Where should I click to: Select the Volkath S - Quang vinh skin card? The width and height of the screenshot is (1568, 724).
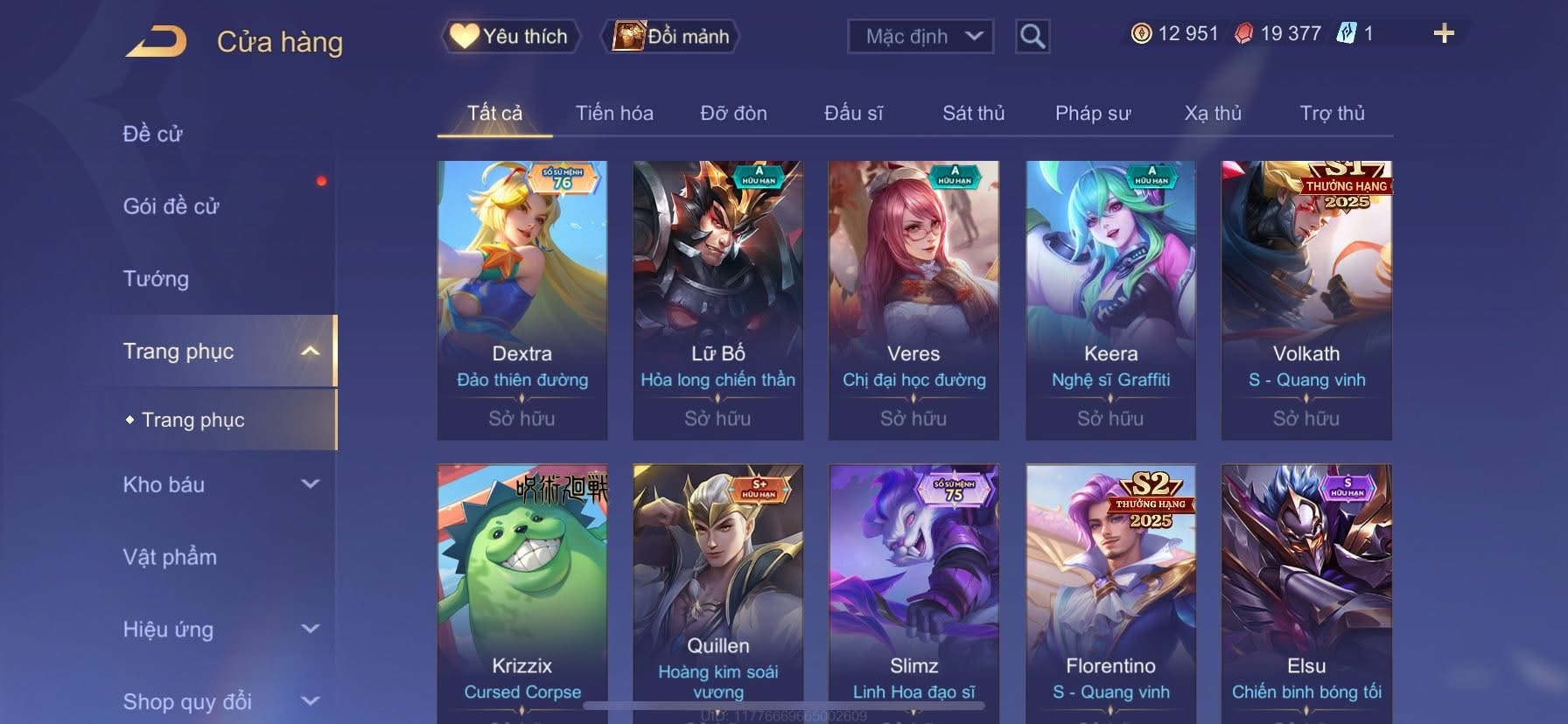[1306, 300]
